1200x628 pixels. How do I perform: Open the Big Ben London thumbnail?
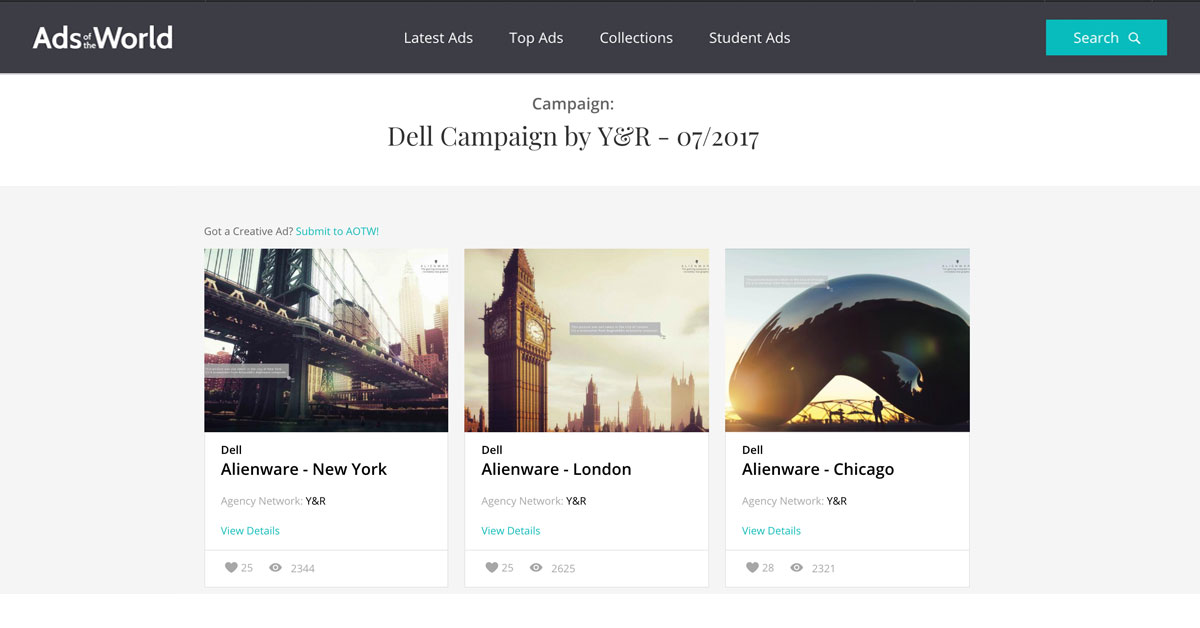[x=587, y=340]
